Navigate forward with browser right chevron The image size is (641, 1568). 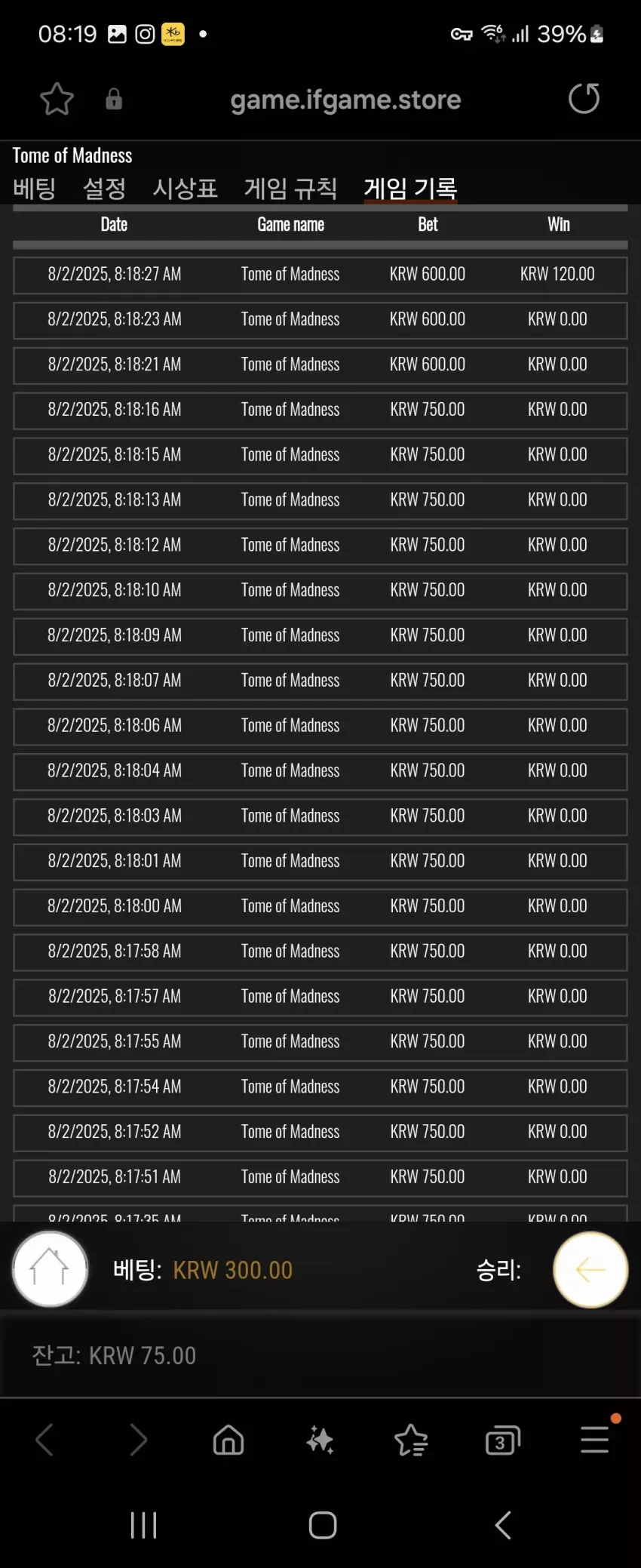(138, 1440)
